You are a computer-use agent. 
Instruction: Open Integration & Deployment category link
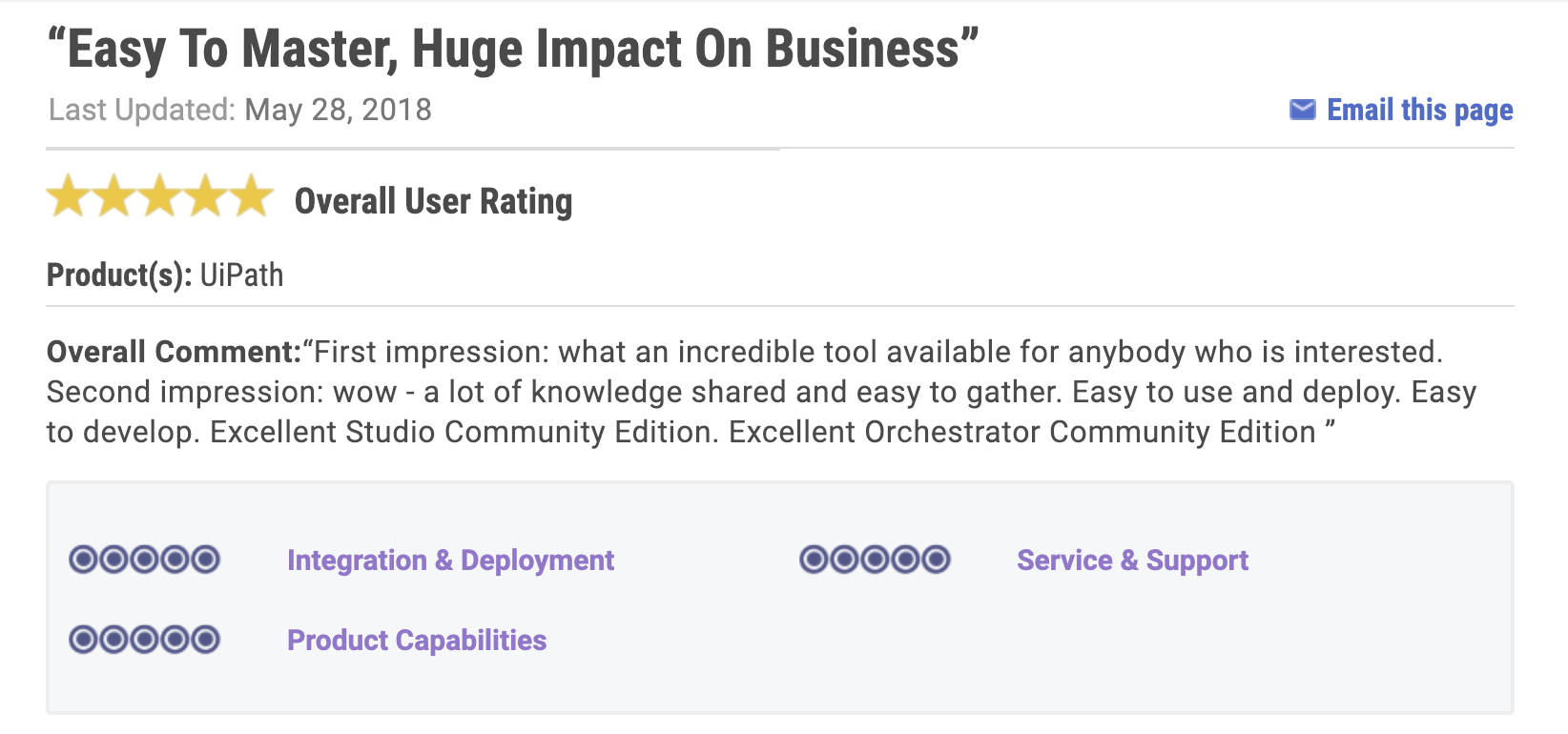pyautogui.click(x=450, y=561)
